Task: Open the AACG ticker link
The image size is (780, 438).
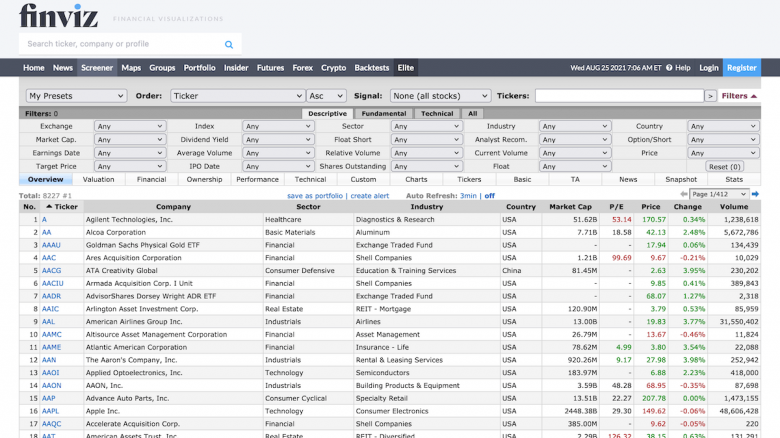Action: click(51, 271)
